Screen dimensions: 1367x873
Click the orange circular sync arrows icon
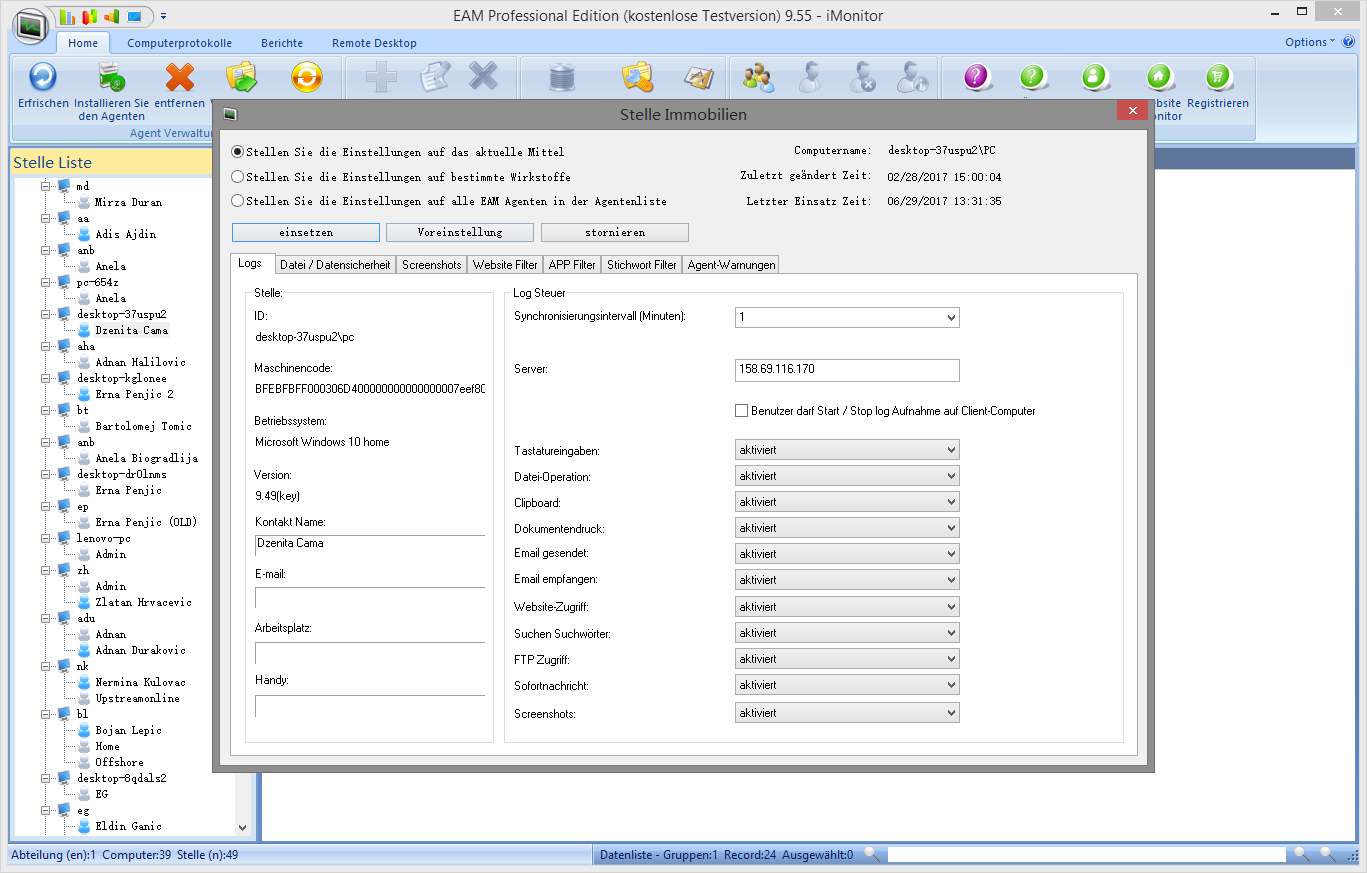[306, 77]
